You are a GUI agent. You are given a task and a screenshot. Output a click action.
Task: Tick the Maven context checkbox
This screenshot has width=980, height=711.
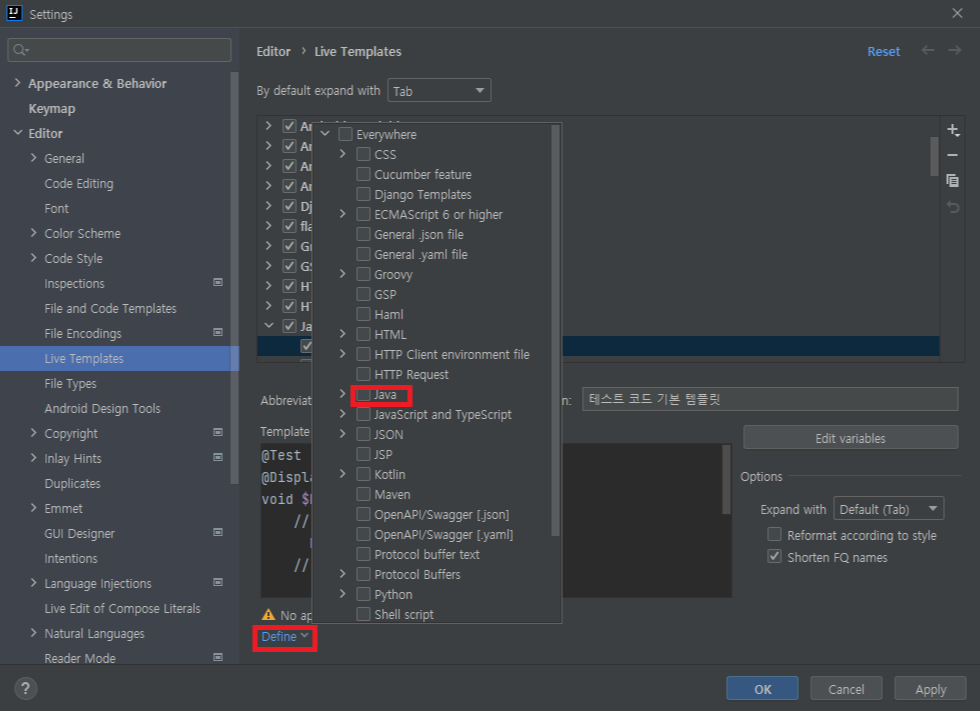point(363,494)
